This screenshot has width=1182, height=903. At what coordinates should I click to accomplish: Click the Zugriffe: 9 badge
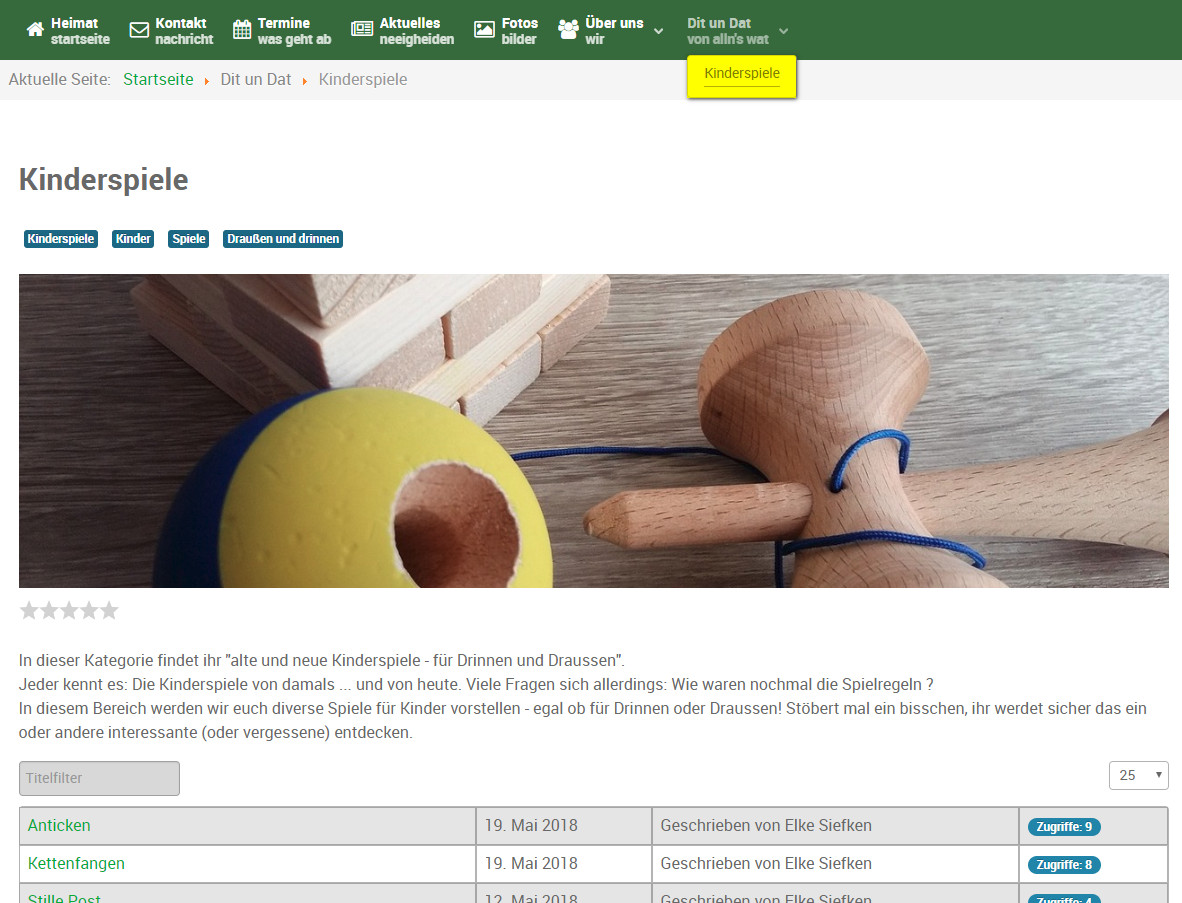click(x=1064, y=827)
